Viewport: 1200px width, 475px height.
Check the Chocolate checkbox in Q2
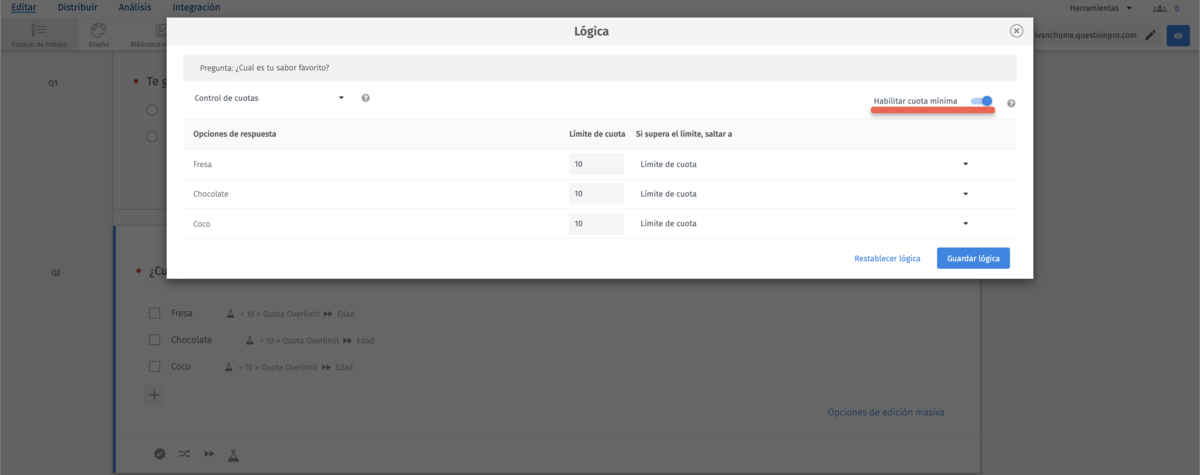pyautogui.click(x=155, y=340)
